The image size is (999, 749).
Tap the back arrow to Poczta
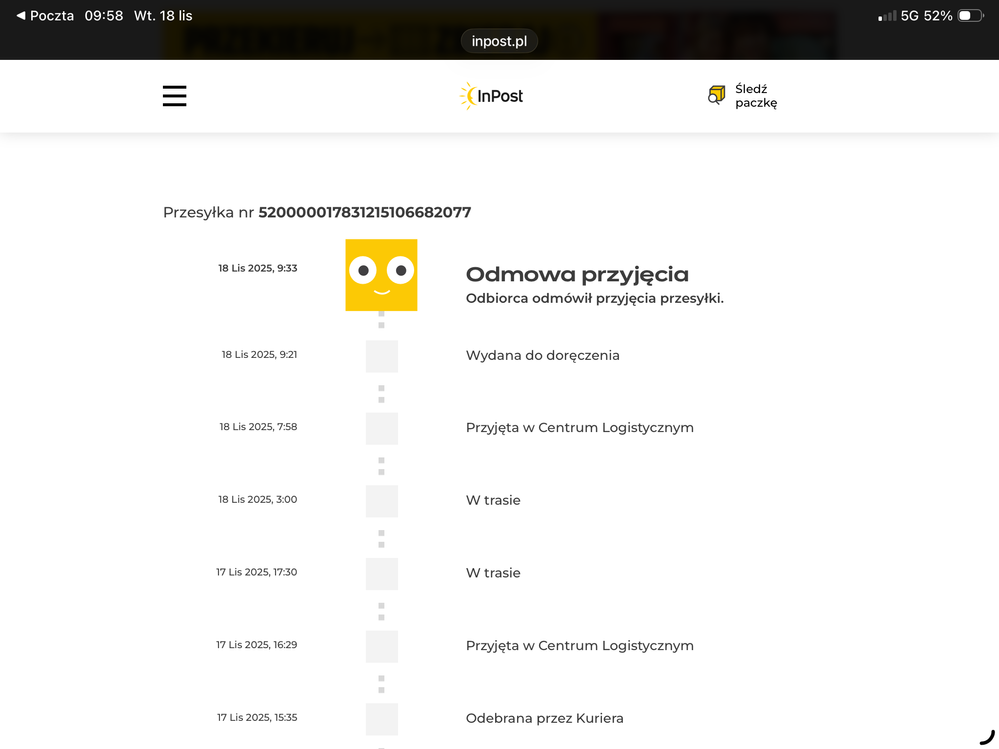pos(21,16)
